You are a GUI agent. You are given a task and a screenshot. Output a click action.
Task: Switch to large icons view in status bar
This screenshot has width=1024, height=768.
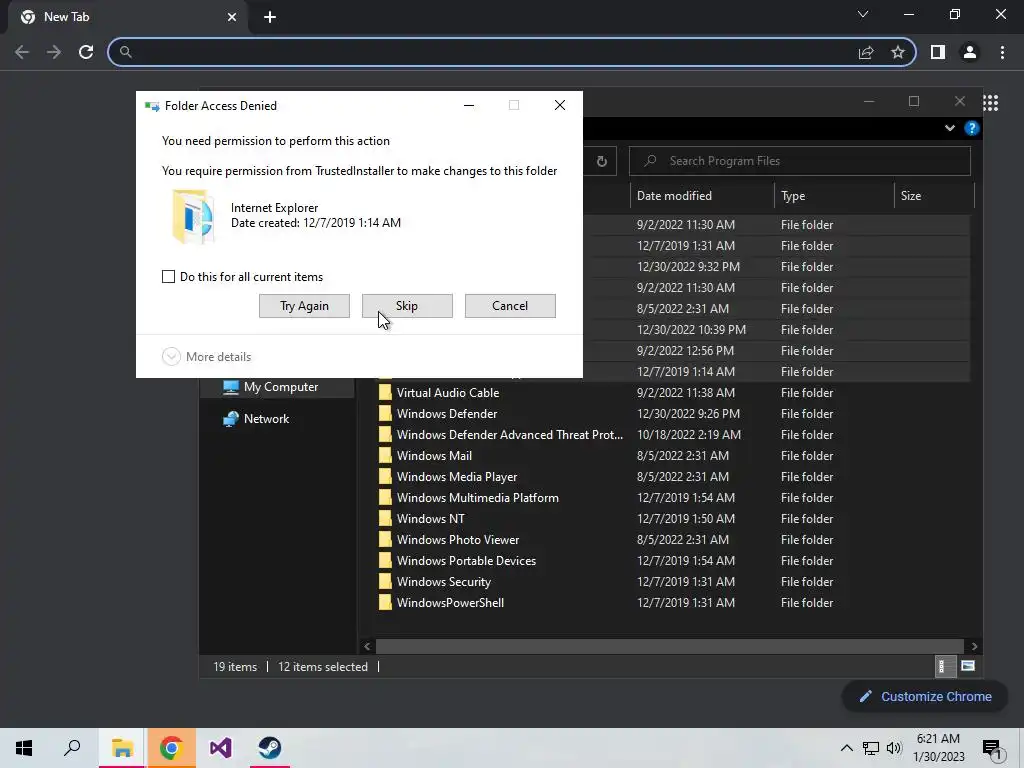pos(968,667)
